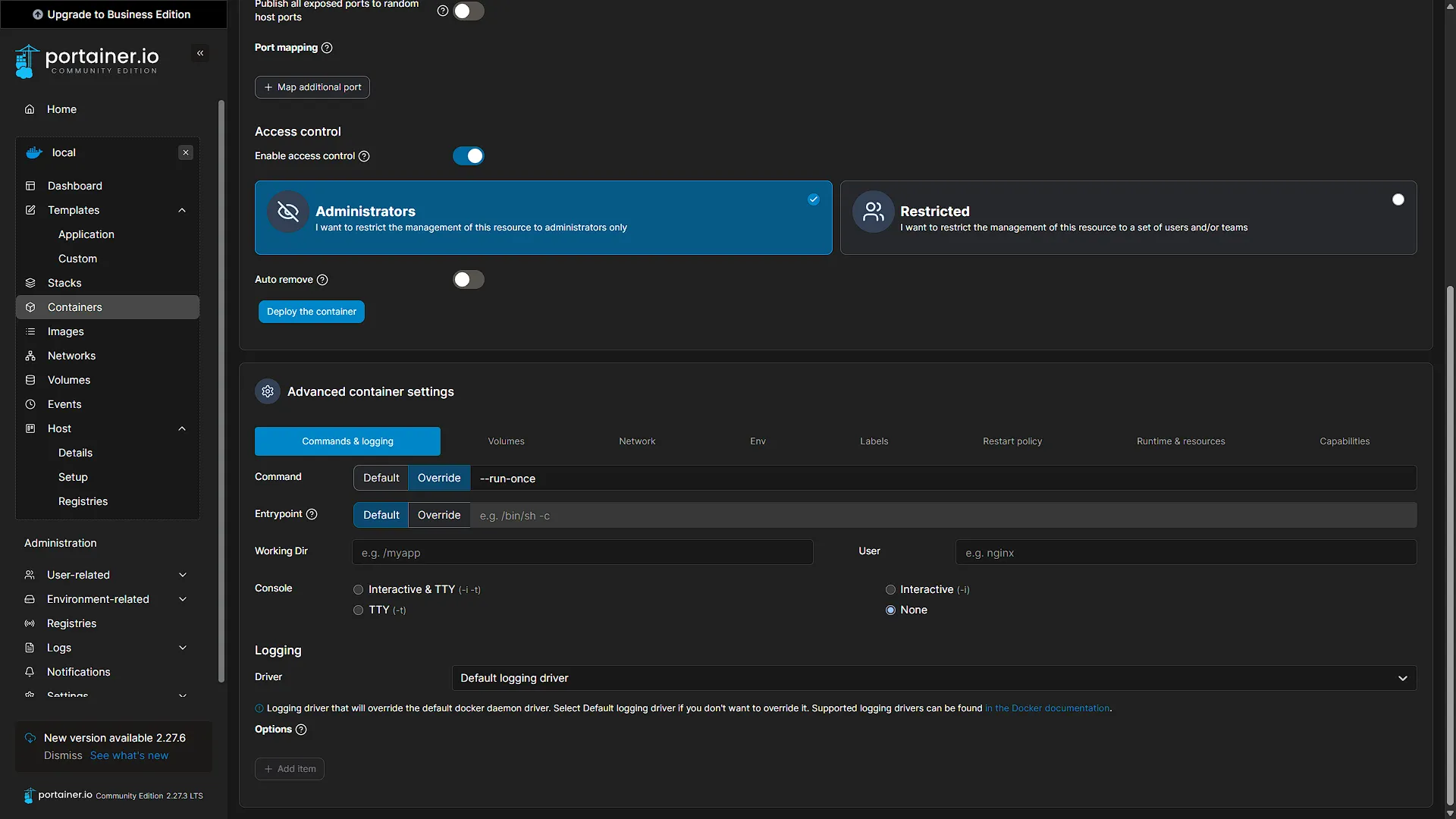
Task: Click the User input field
Action: pos(1186,552)
